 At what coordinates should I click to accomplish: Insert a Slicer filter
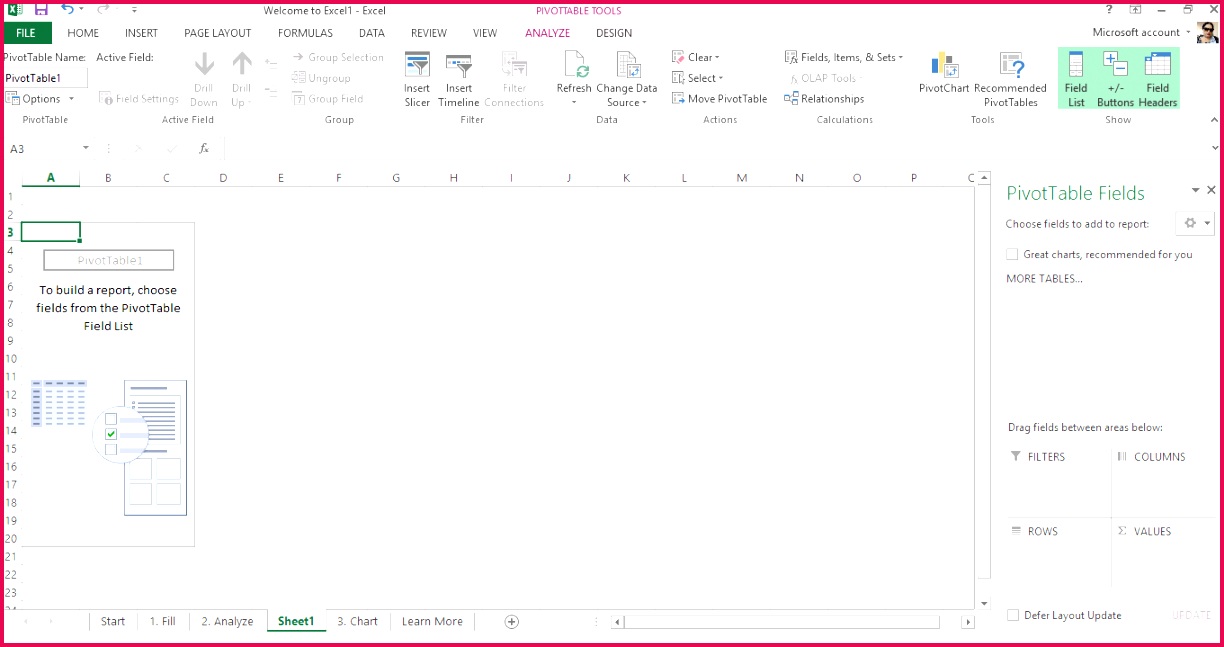[417, 80]
